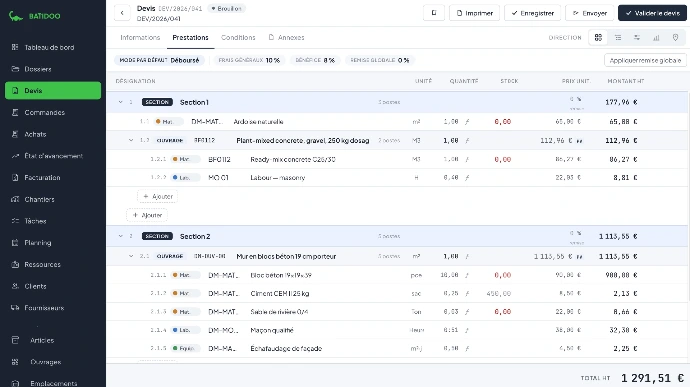The width and height of the screenshot is (690, 387).
Task: Open Facturation in the sidebar
Action: pos(42,177)
